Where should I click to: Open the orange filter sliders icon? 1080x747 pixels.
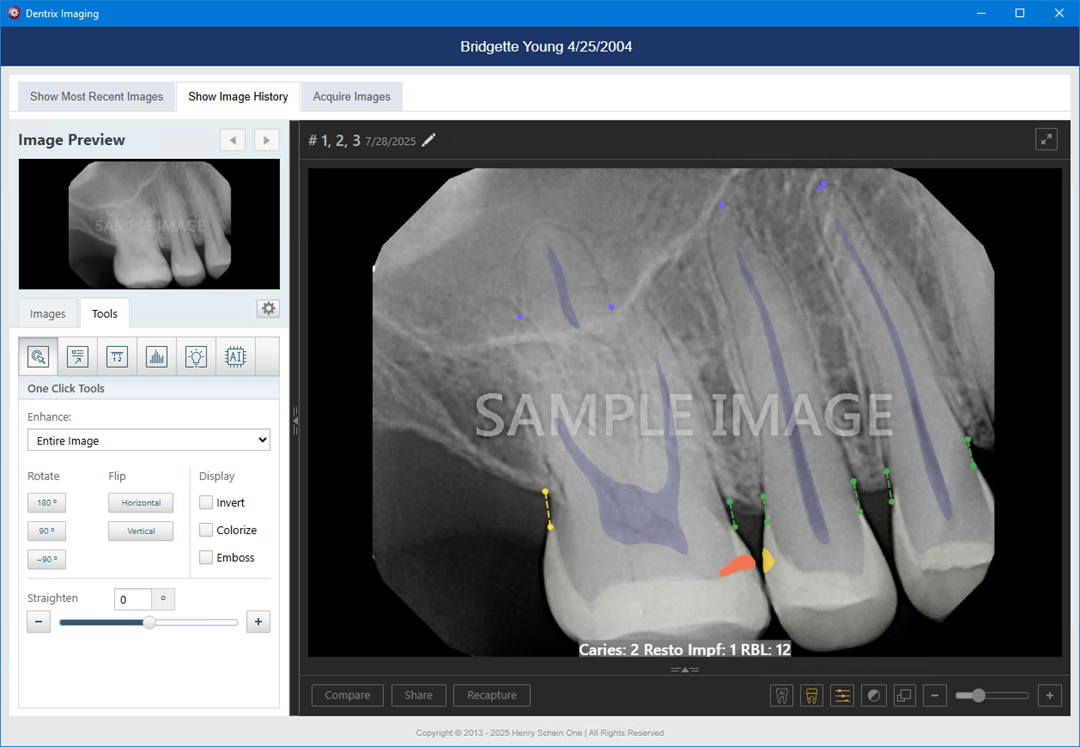coord(842,695)
